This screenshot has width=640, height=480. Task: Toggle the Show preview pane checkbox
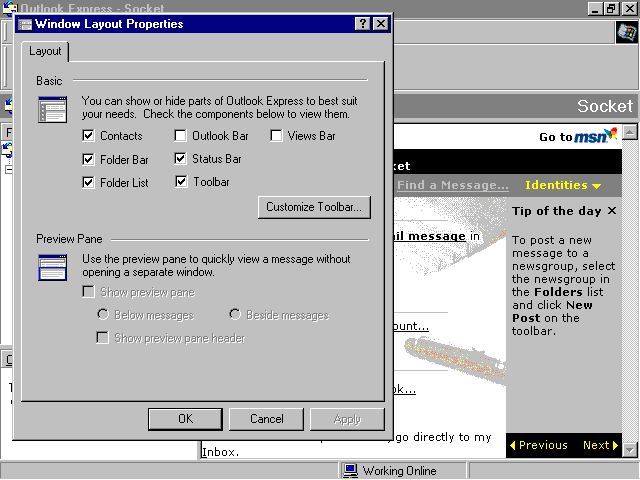pos(89,292)
